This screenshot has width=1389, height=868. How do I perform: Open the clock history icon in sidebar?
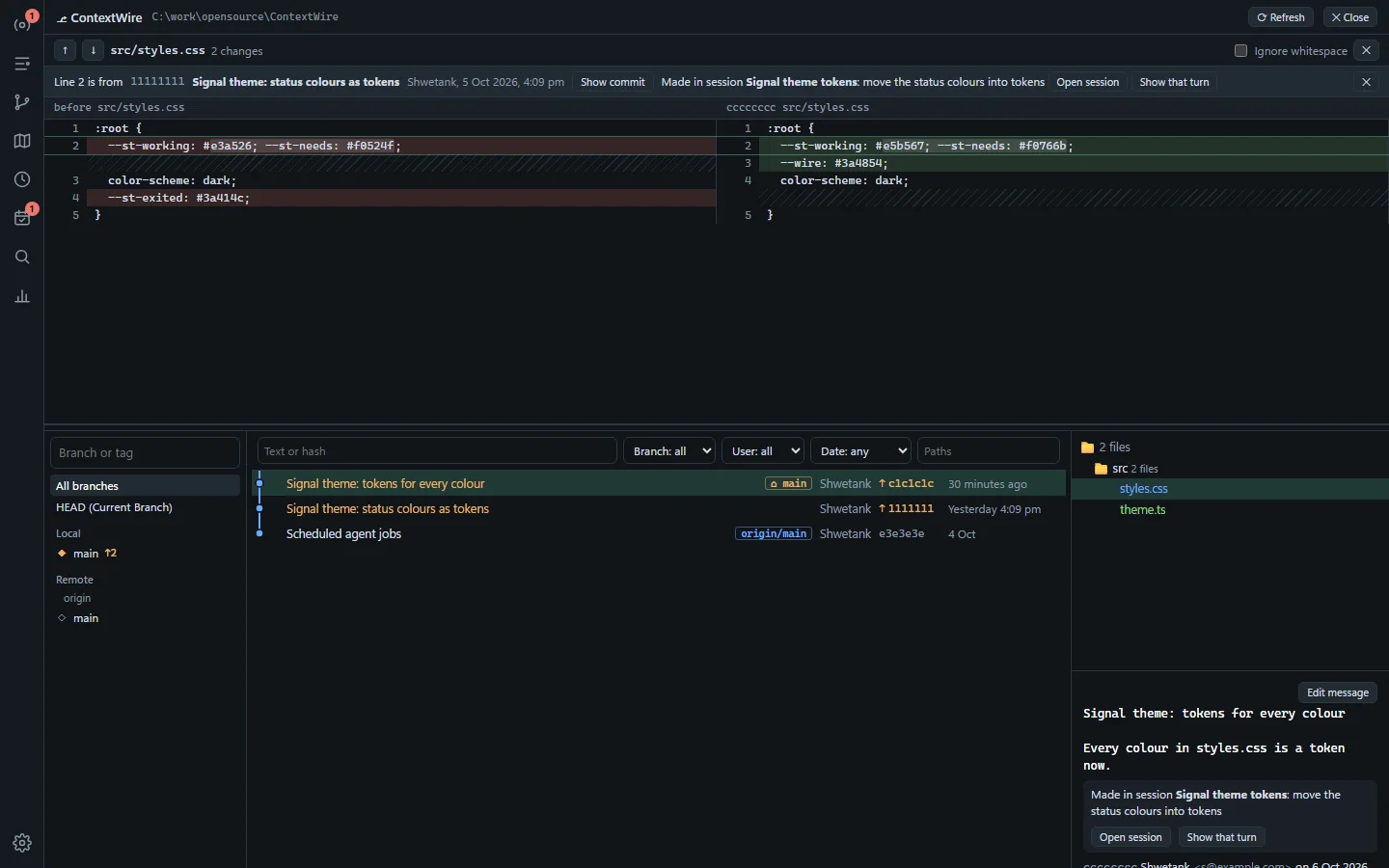tap(22, 179)
